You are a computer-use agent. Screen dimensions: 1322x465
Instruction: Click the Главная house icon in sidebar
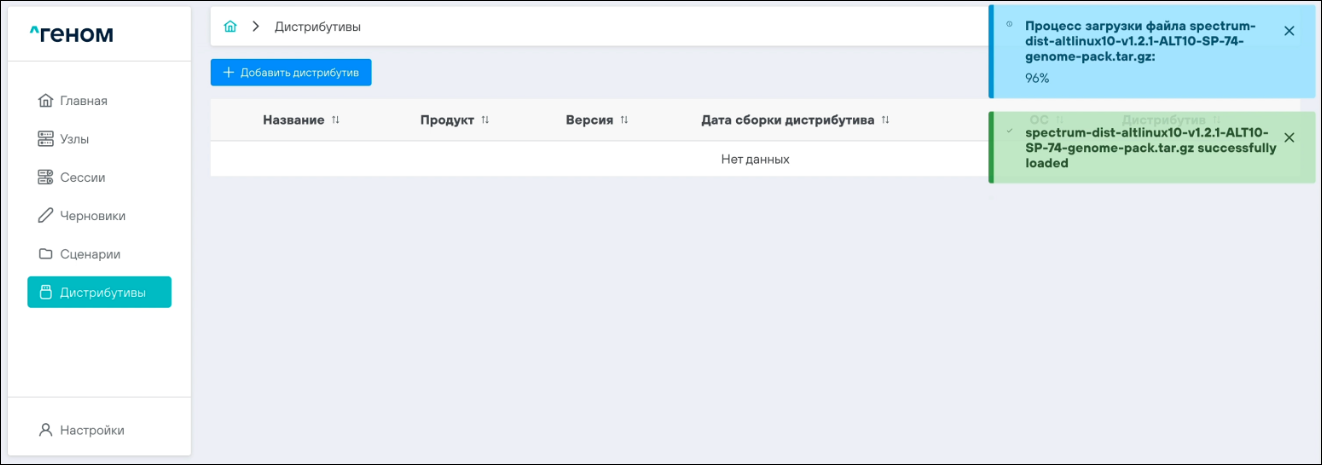click(x=45, y=101)
